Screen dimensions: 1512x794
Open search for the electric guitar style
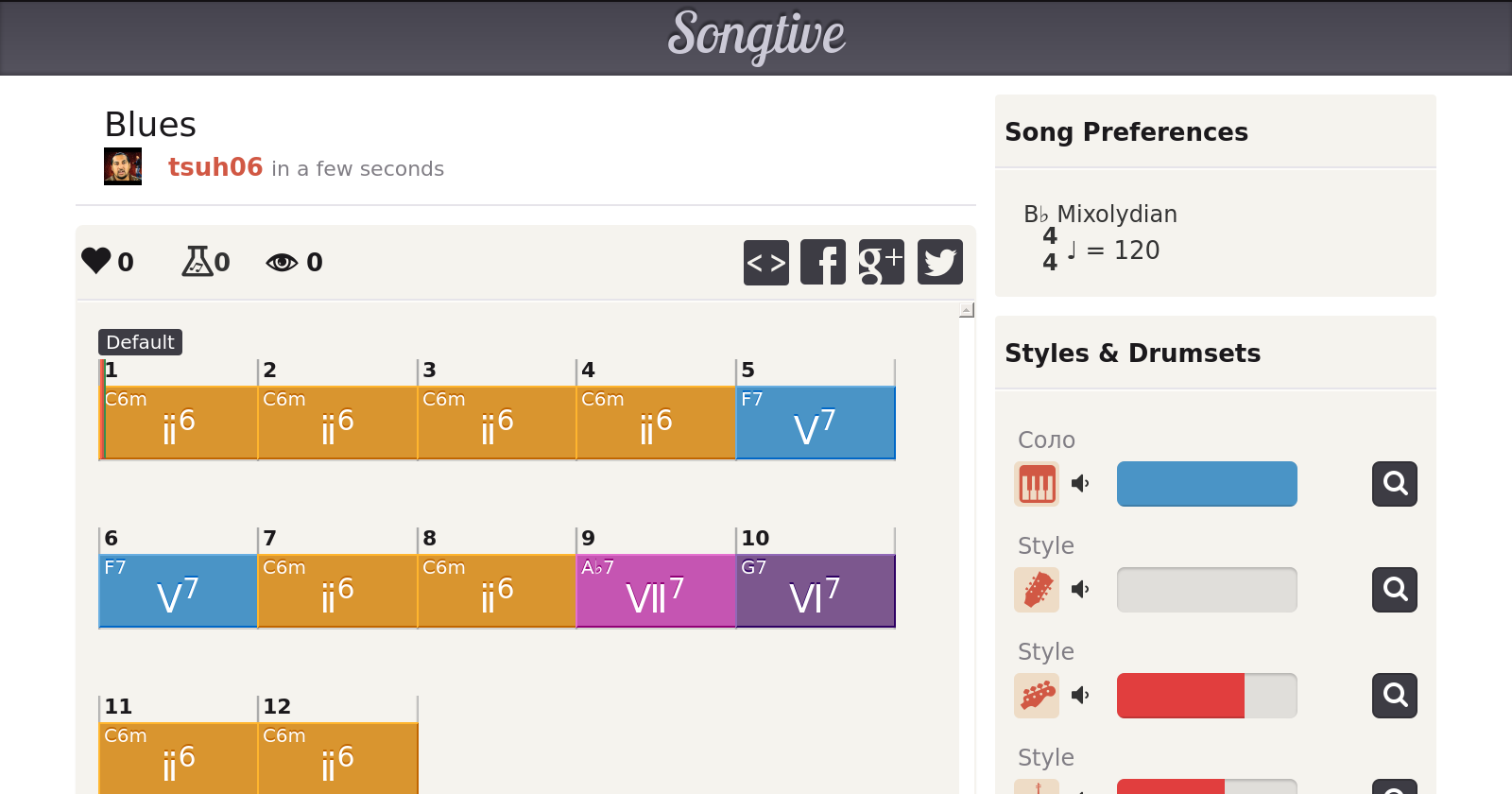pyautogui.click(x=1394, y=696)
